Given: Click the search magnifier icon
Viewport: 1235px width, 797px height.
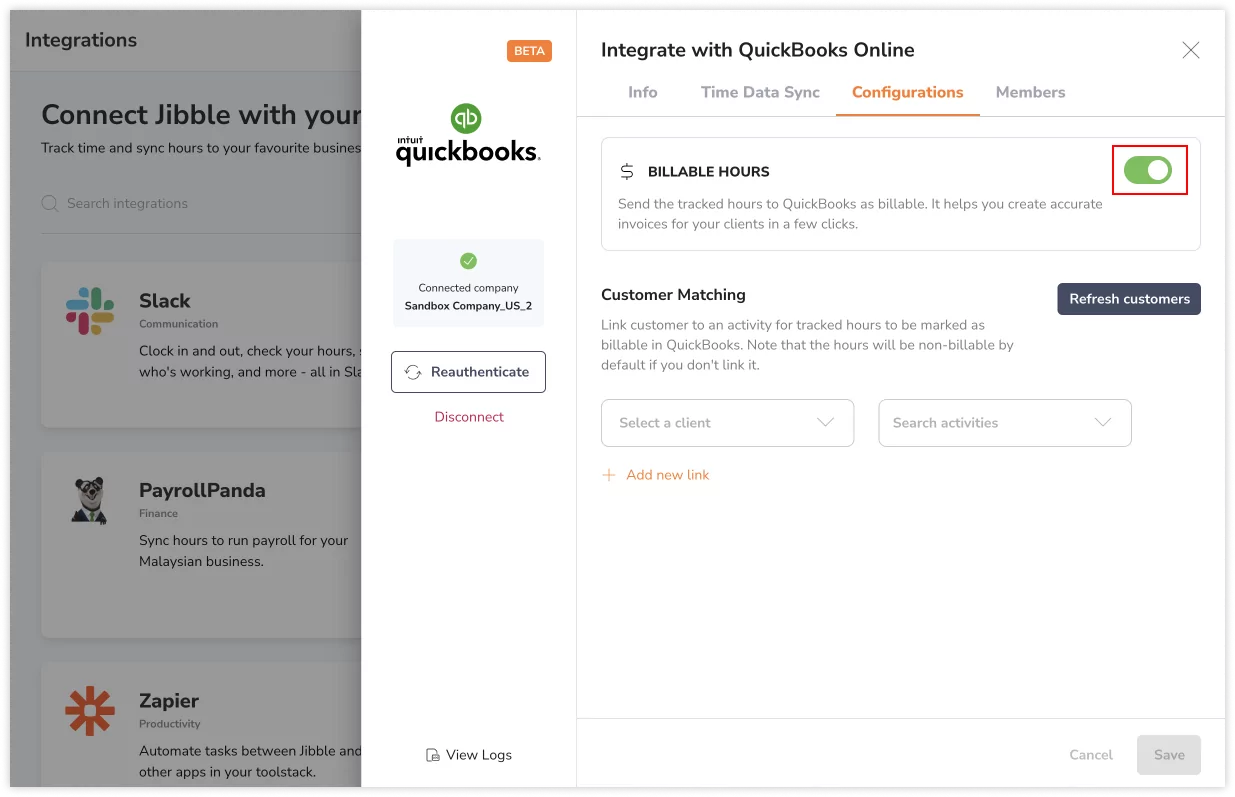Looking at the screenshot, I should click(50, 203).
